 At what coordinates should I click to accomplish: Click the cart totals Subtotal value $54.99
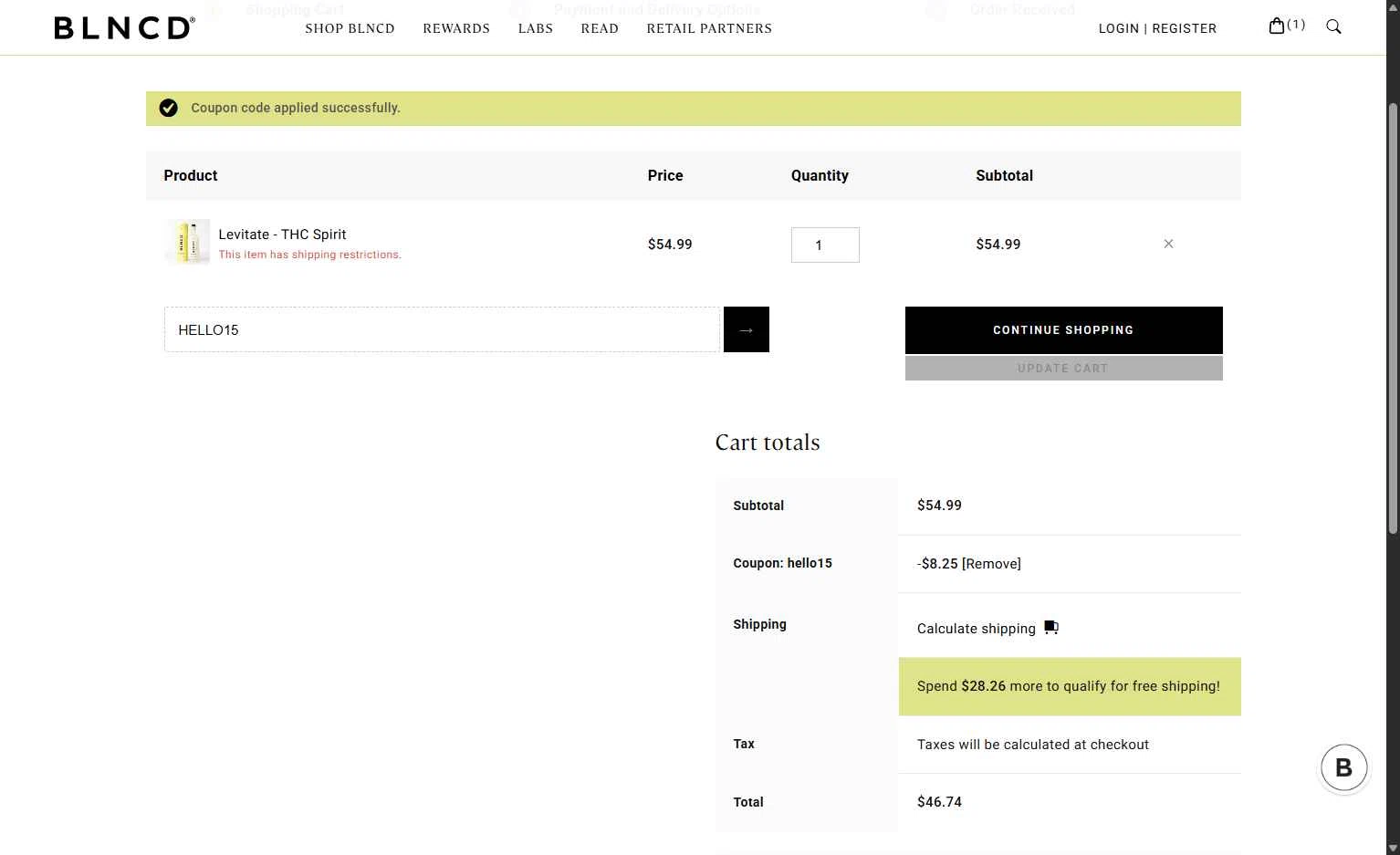(939, 506)
